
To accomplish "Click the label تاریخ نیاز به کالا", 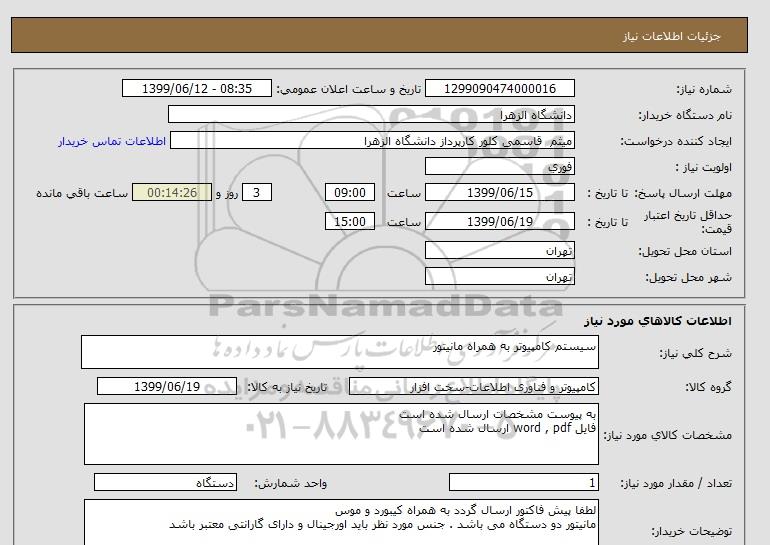I will (287, 387).
